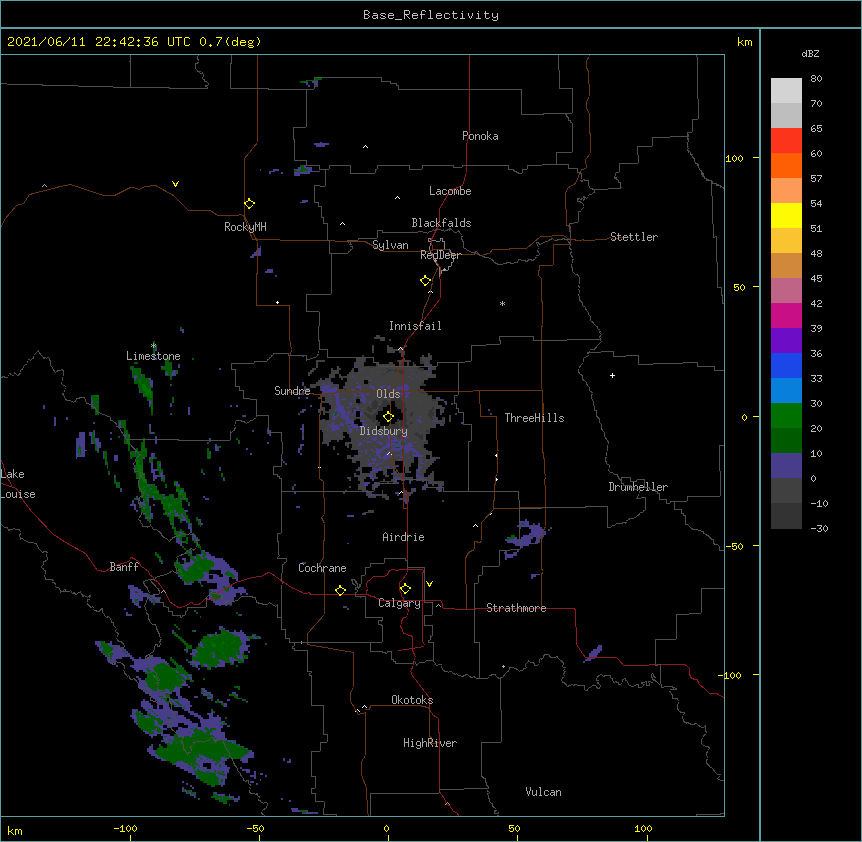
Task: Click the yellow marker below Cochrane
Action: 340,590
